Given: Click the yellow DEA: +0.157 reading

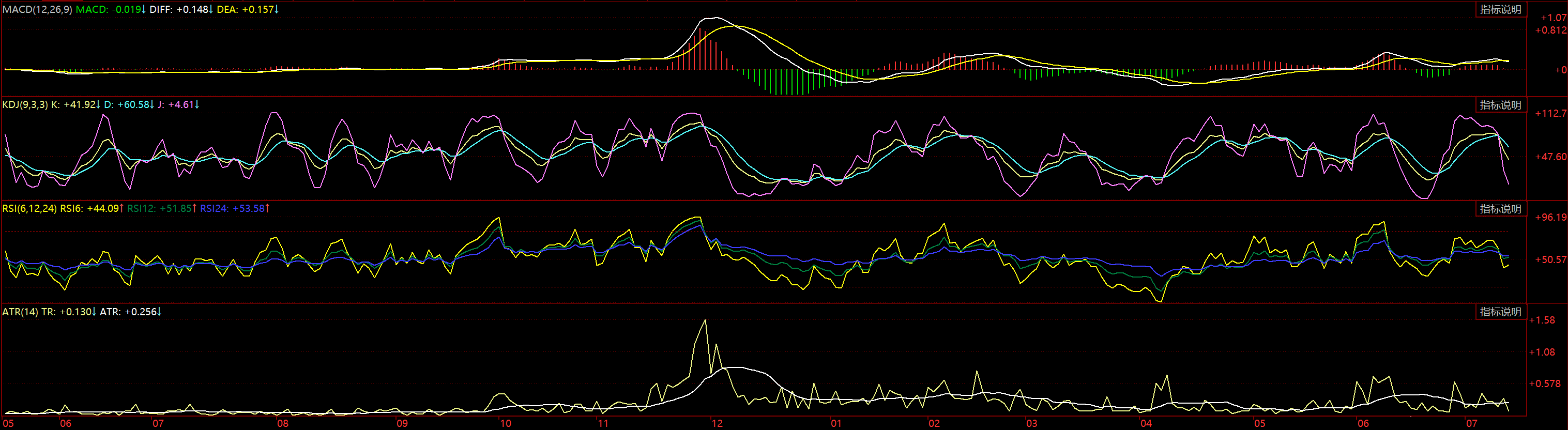Looking at the screenshot, I should point(248,10).
